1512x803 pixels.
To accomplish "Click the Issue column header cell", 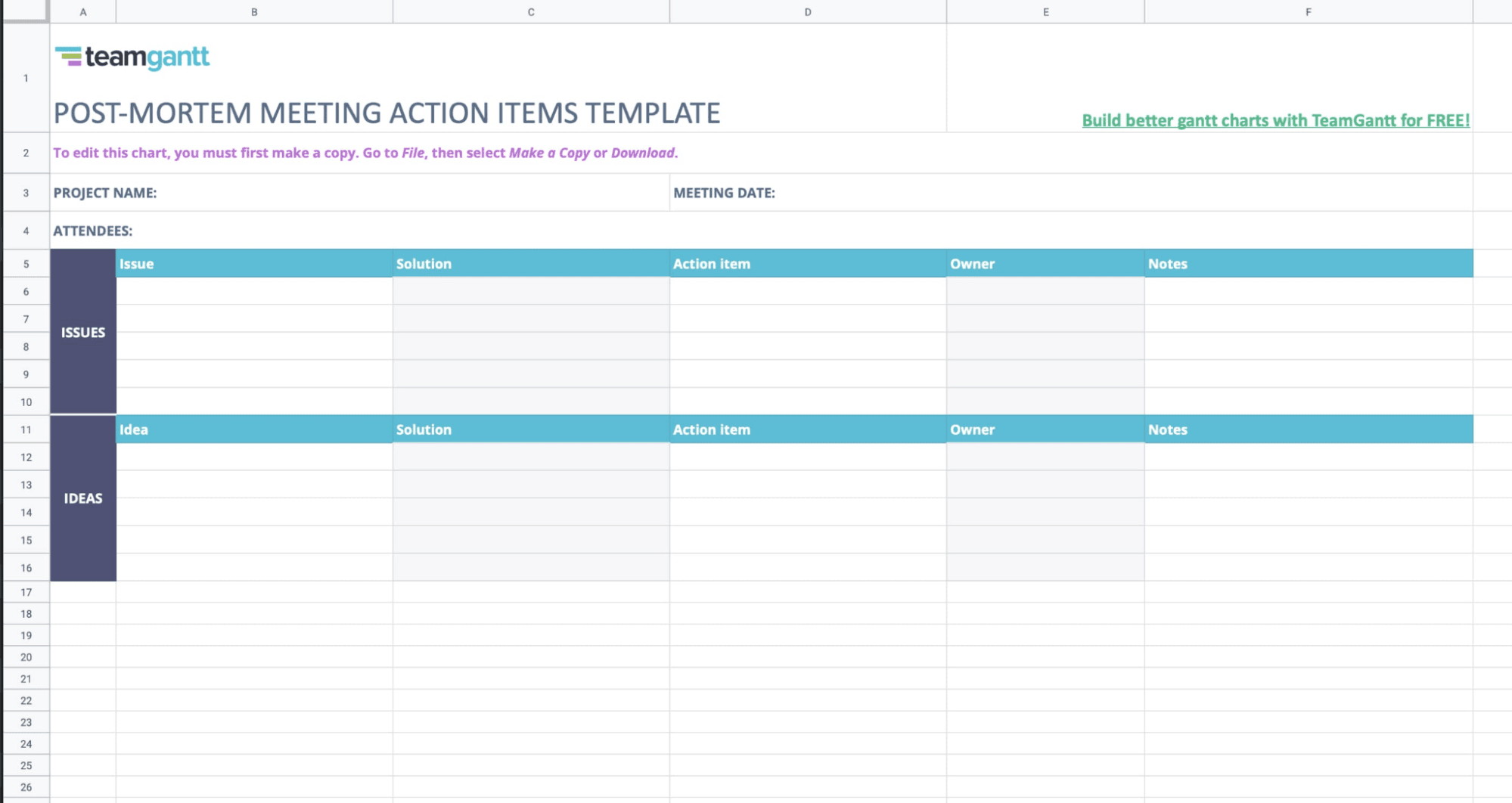I will (254, 264).
